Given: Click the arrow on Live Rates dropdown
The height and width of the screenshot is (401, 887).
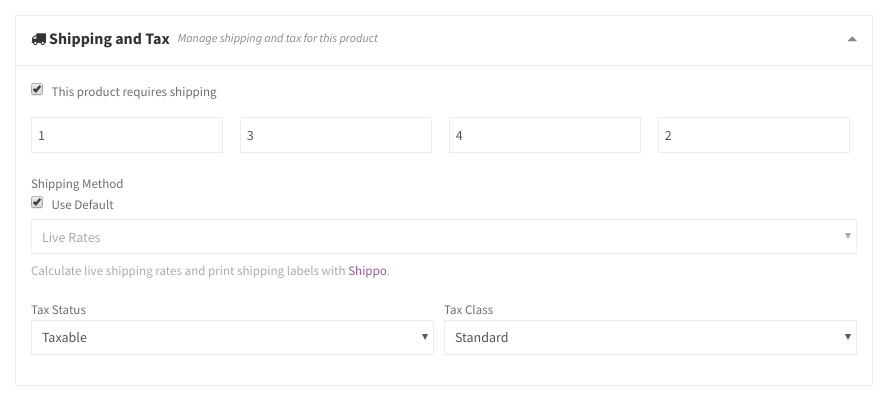Looking at the screenshot, I should click(847, 235).
